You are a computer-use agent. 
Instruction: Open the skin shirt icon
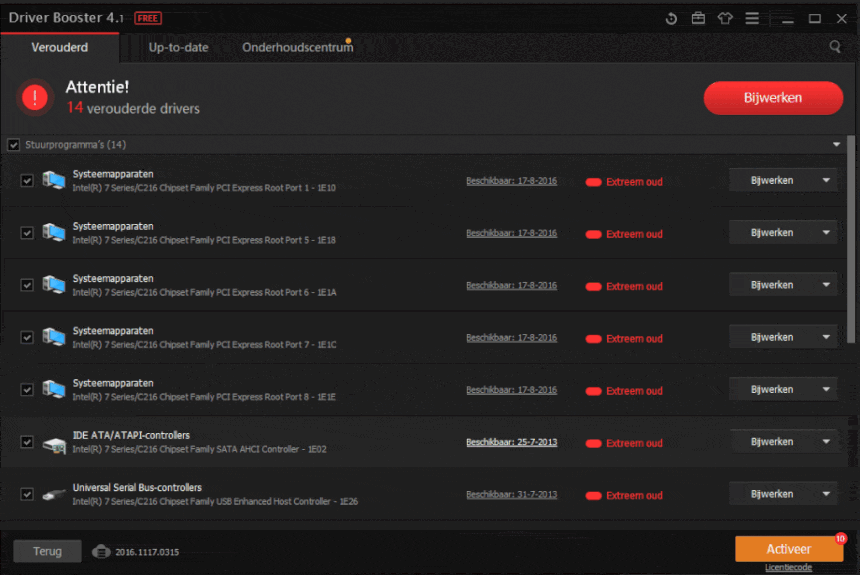pyautogui.click(x=725, y=19)
